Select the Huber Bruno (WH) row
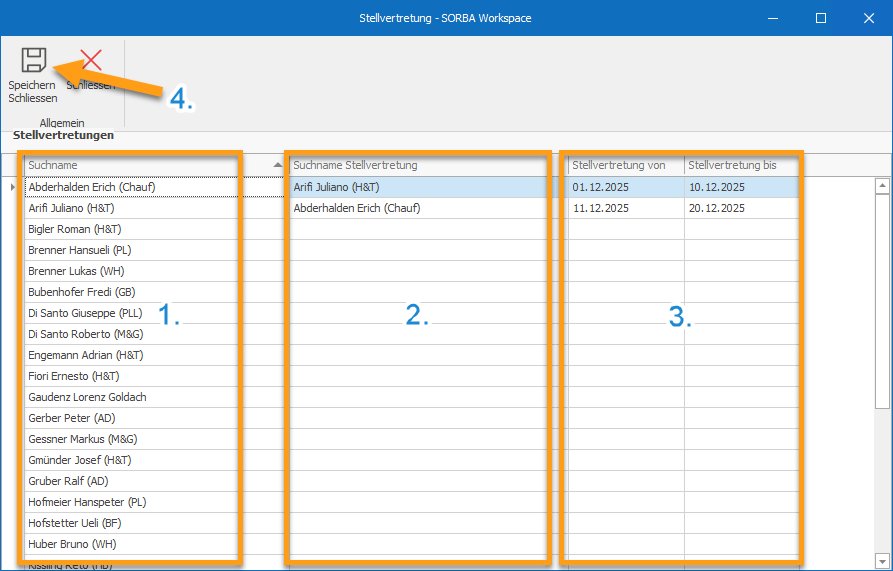This screenshot has height=571, width=893. tap(73, 544)
